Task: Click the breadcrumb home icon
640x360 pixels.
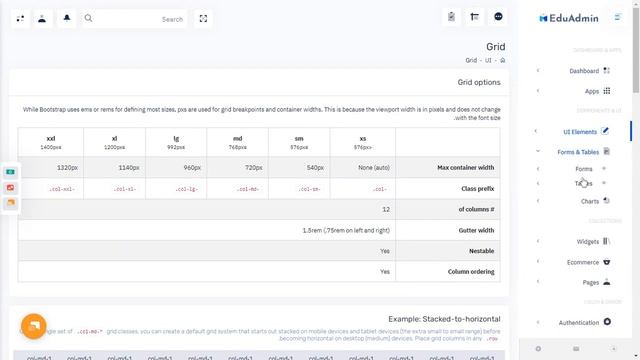Action: point(502,60)
